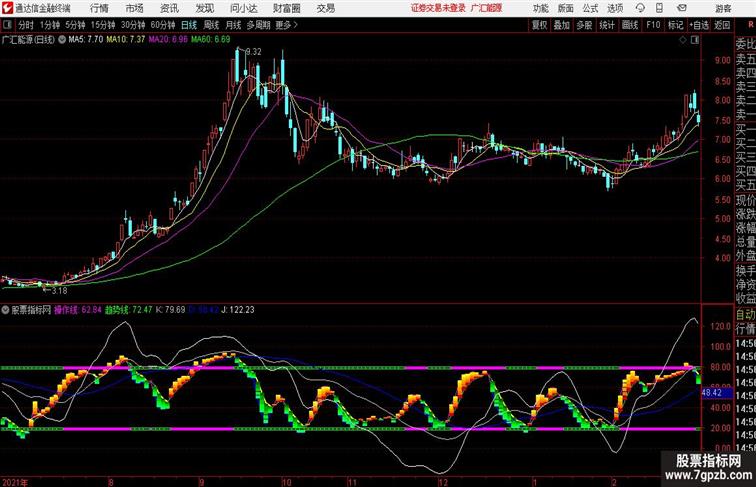Image resolution: width=756 pixels, height=487 pixels.
Task: Click the 复权 toolbar button
Action: (540, 25)
